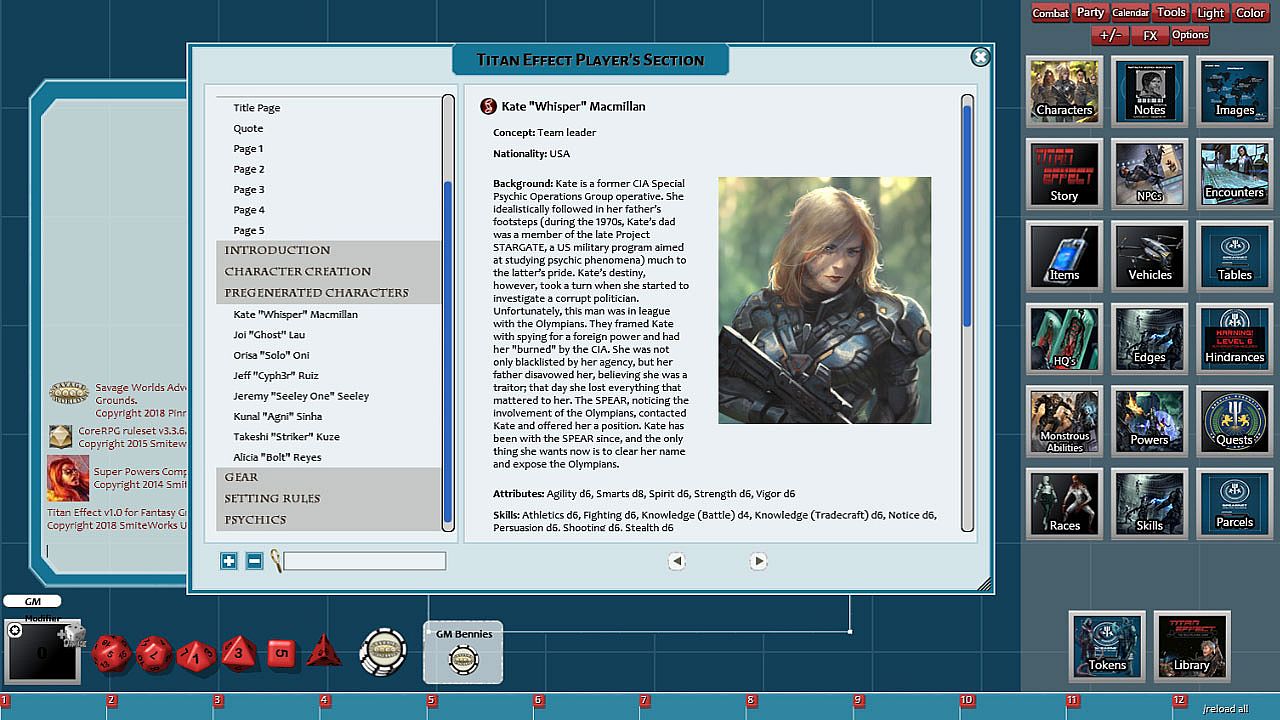The image size is (1280, 720).
Task: Open the Tools button
Action: (1171, 13)
